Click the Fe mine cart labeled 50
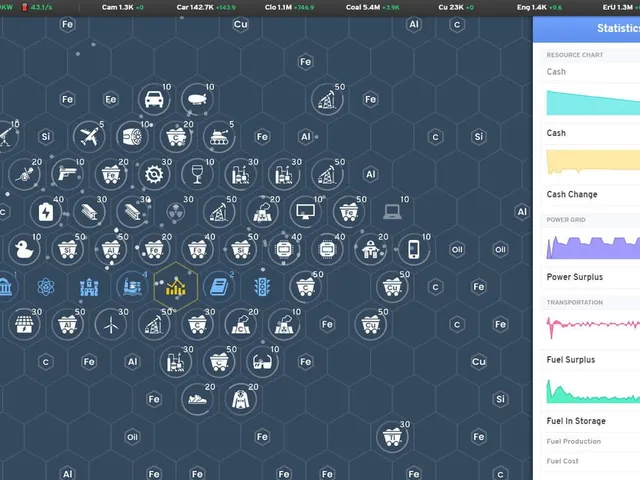 click(349, 212)
